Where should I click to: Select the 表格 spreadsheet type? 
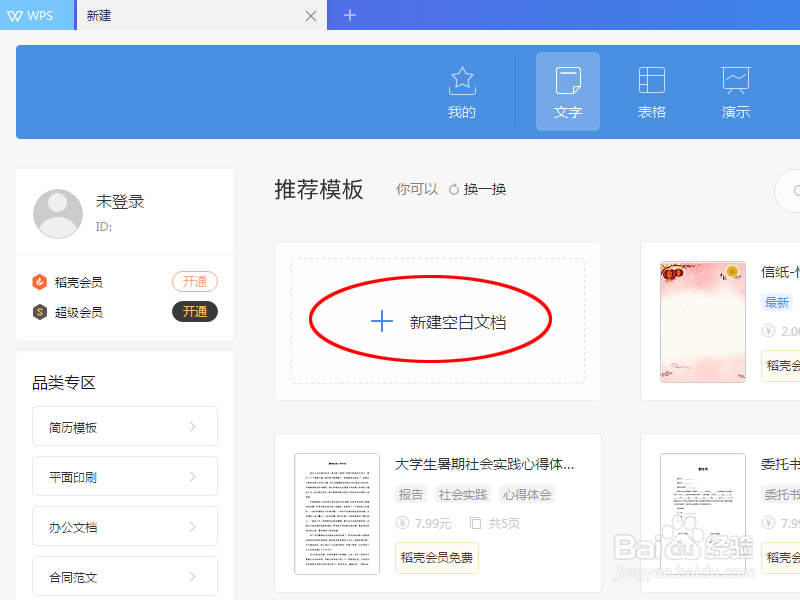tap(652, 92)
